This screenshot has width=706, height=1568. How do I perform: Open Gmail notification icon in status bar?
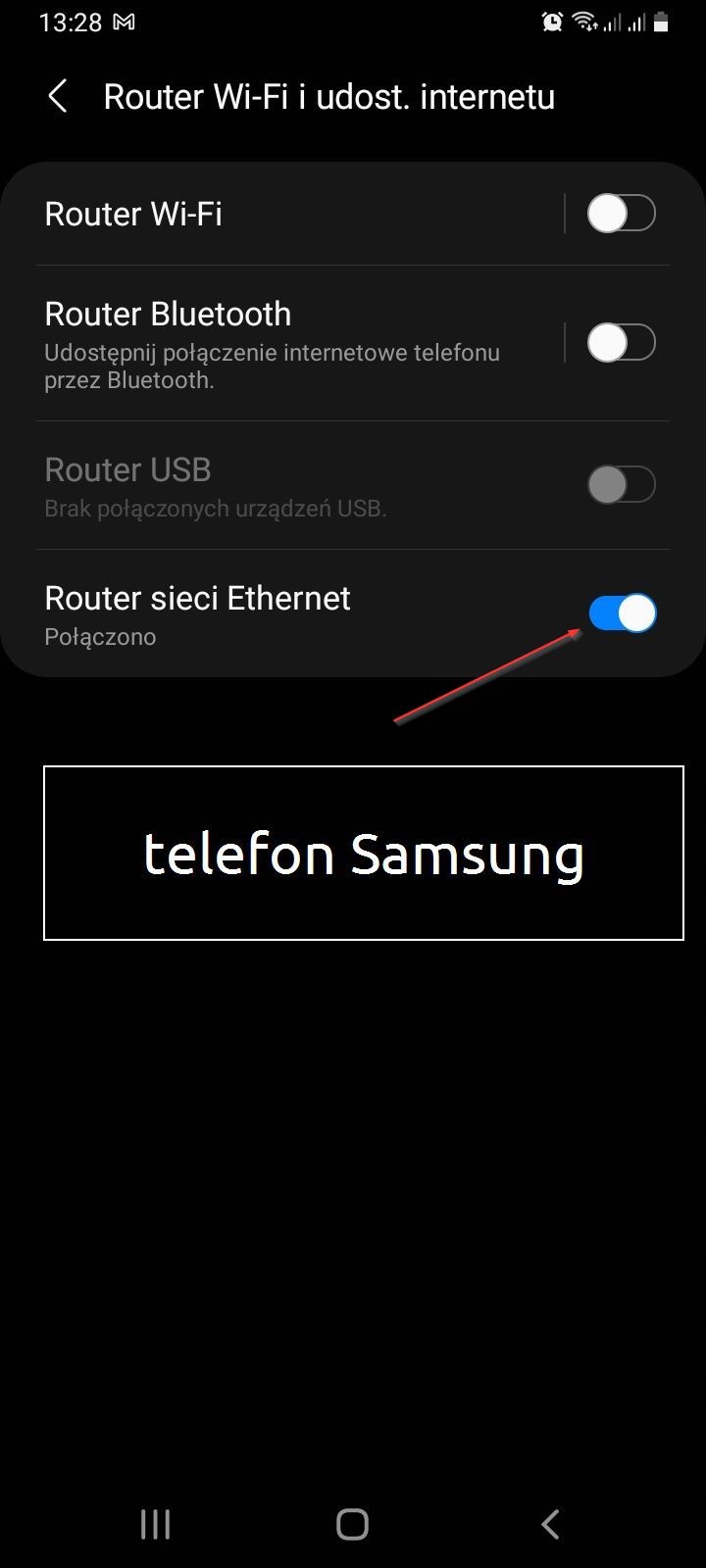[124, 22]
